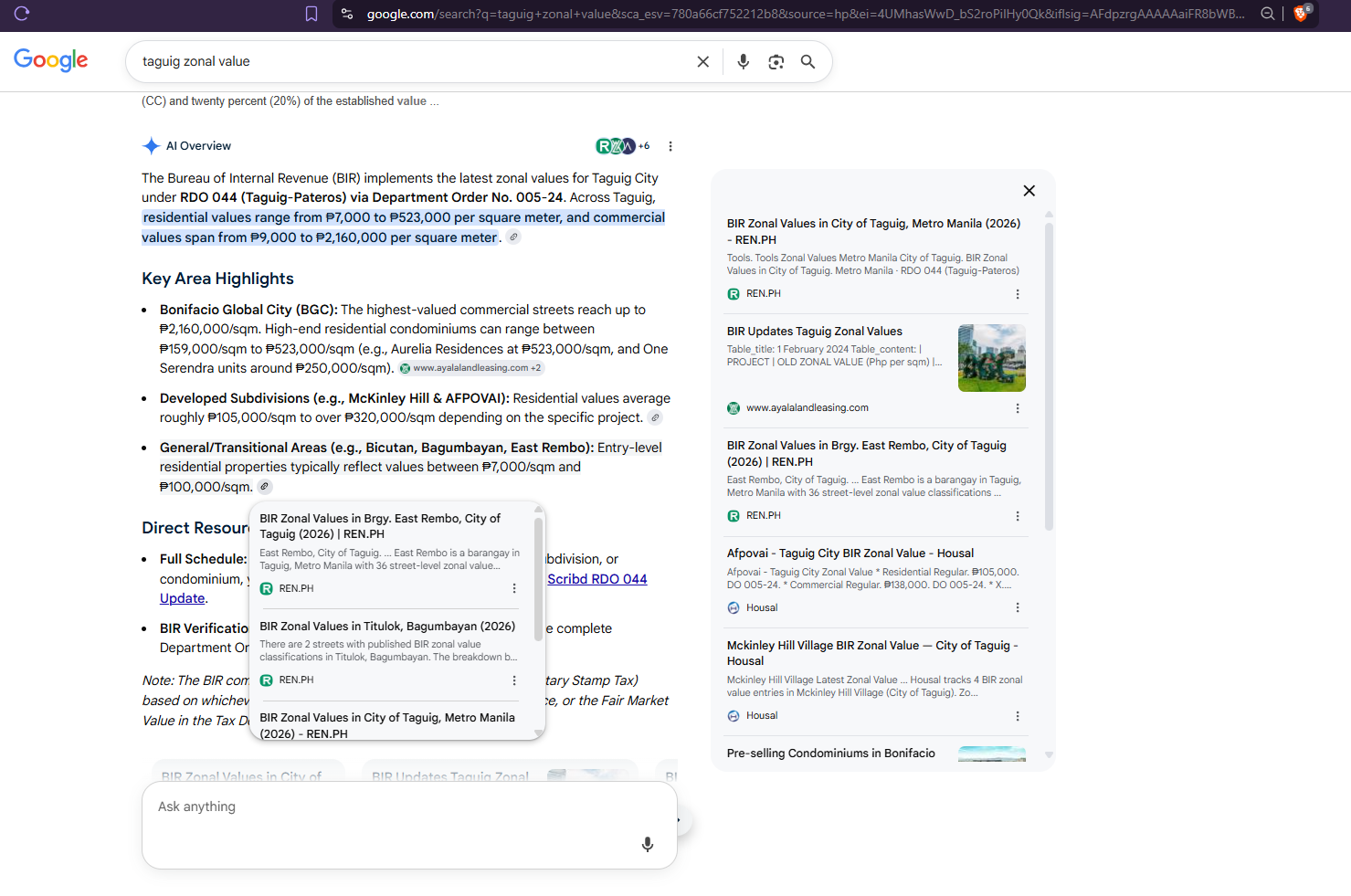1351x896 pixels.
Task: Open BIR Updates Taguig Zonal Values result
Action: tap(815, 332)
